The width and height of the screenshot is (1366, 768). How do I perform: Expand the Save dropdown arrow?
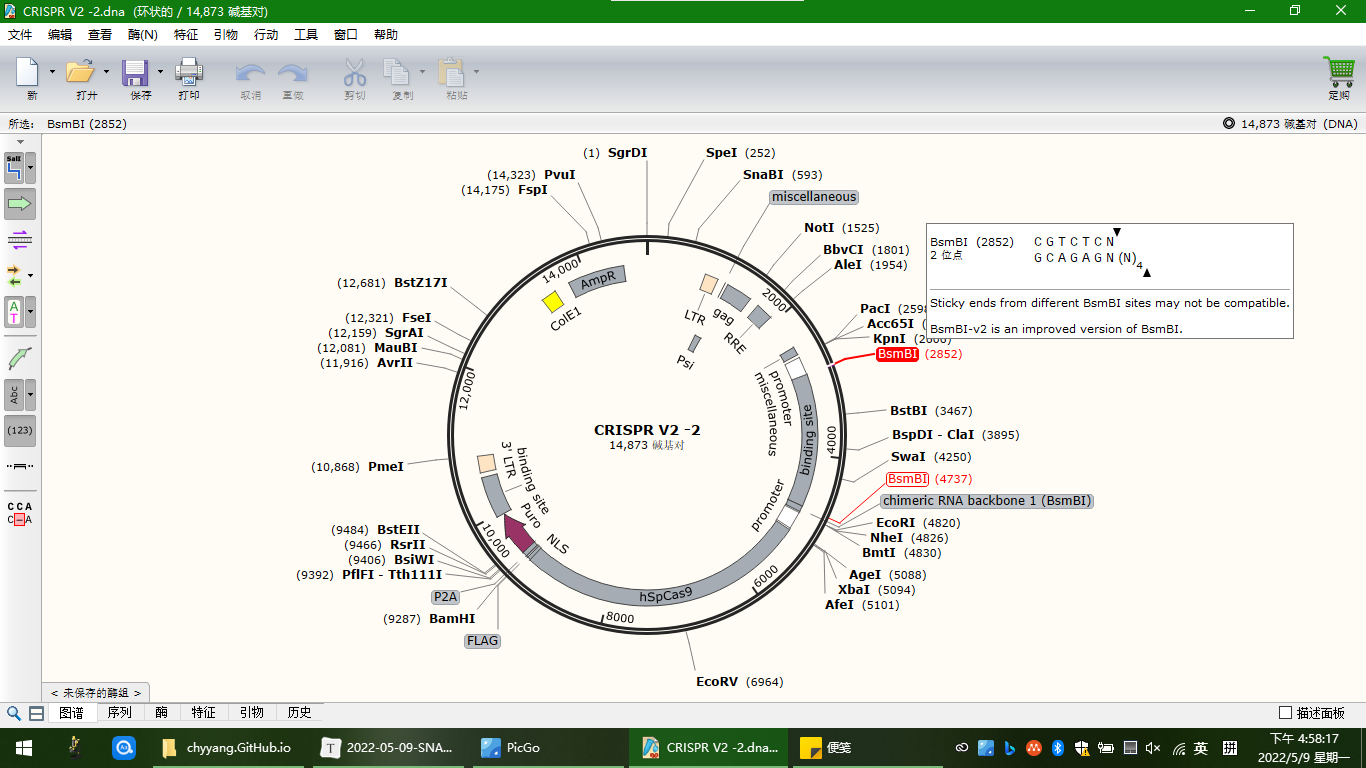click(x=160, y=71)
